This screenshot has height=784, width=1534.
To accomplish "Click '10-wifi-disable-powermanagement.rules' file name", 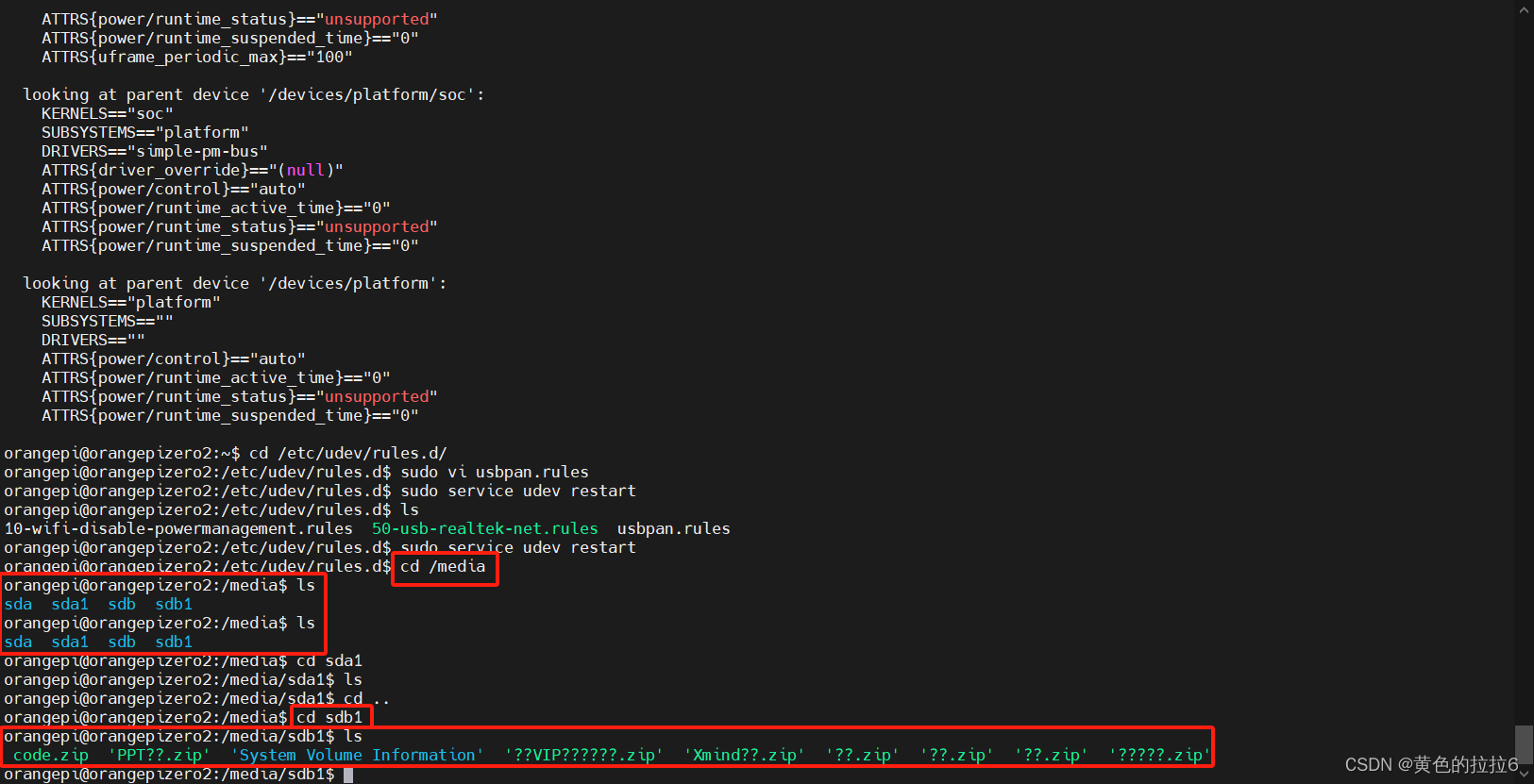I will coord(178,528).
